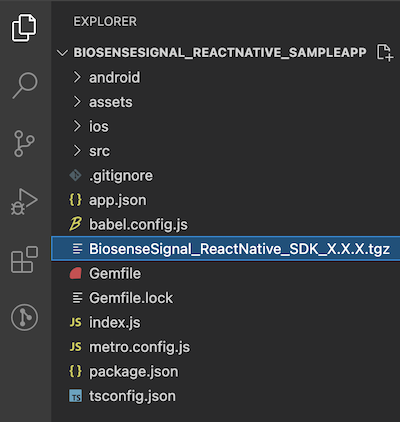Open the Git graph circular icon

coord(24,317)
